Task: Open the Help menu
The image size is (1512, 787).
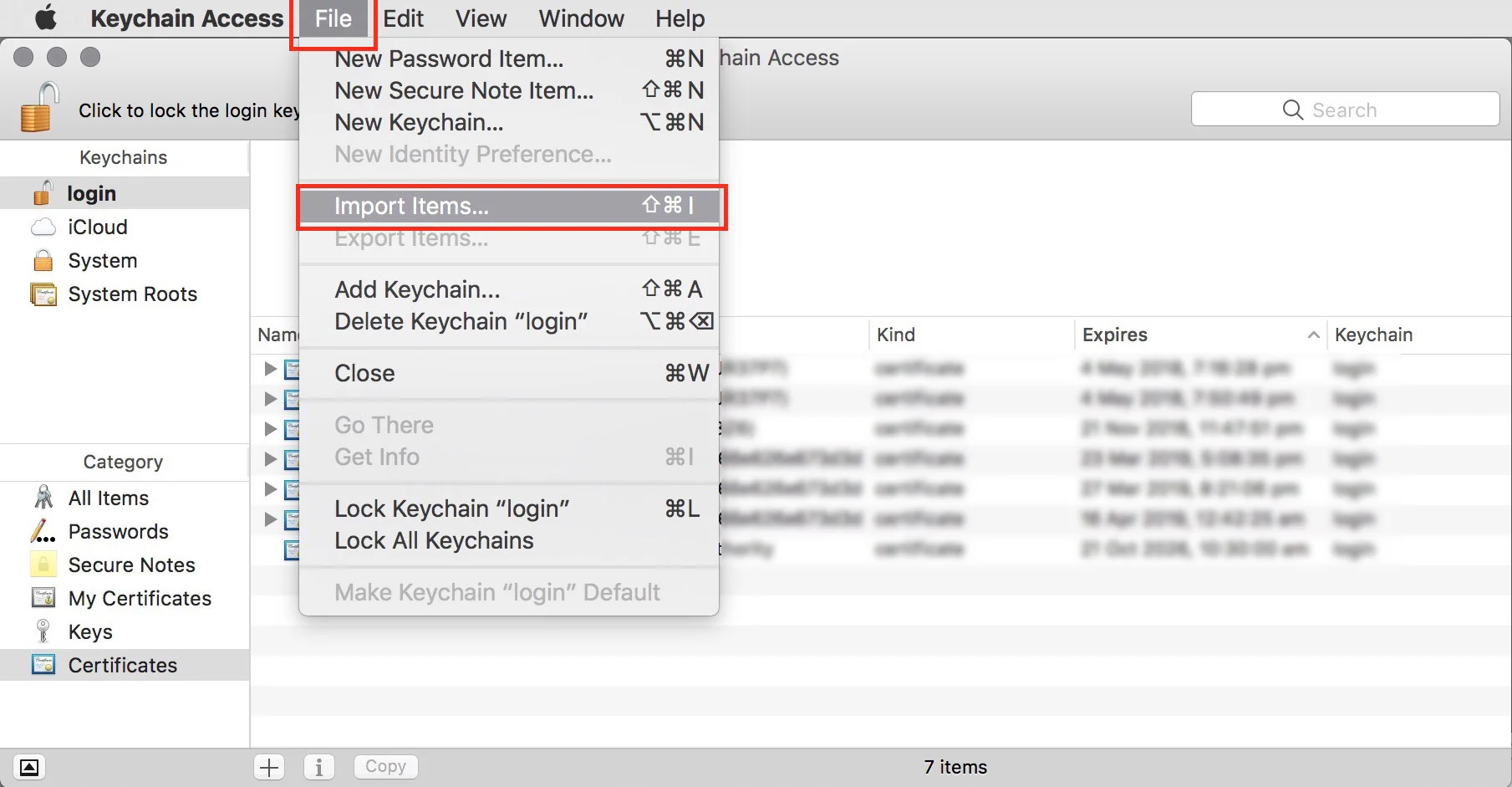Action: (680, 18)
